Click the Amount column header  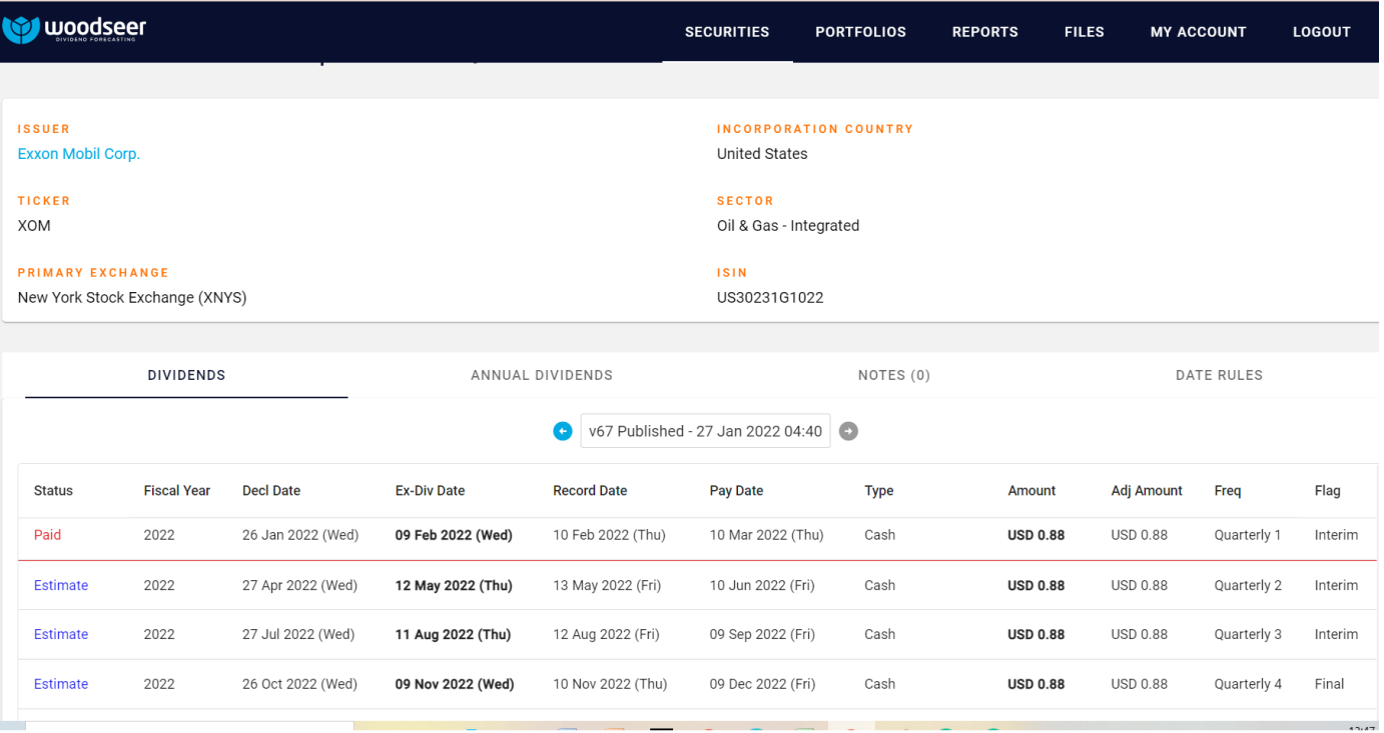(x=1031, y=491)
